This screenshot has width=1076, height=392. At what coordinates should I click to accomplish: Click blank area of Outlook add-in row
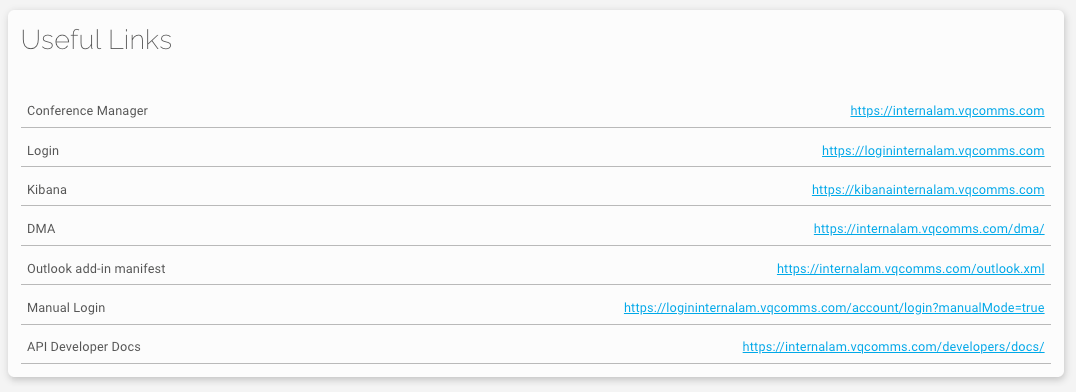(467, 268)
